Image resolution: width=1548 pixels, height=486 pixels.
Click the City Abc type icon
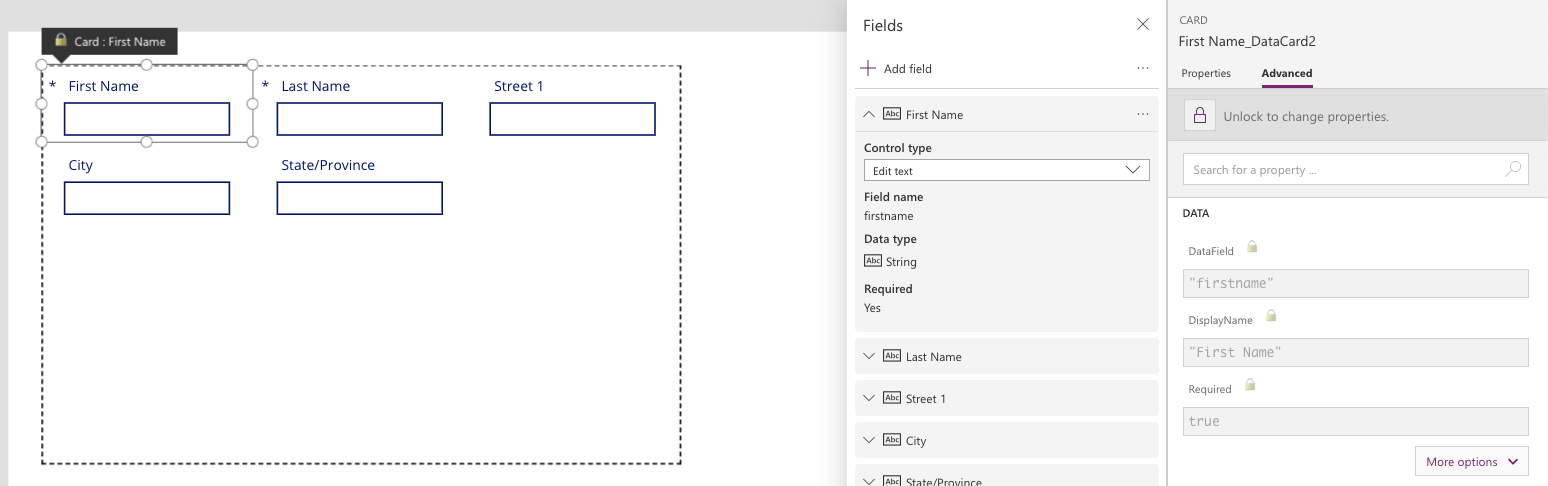coord(892,440)
